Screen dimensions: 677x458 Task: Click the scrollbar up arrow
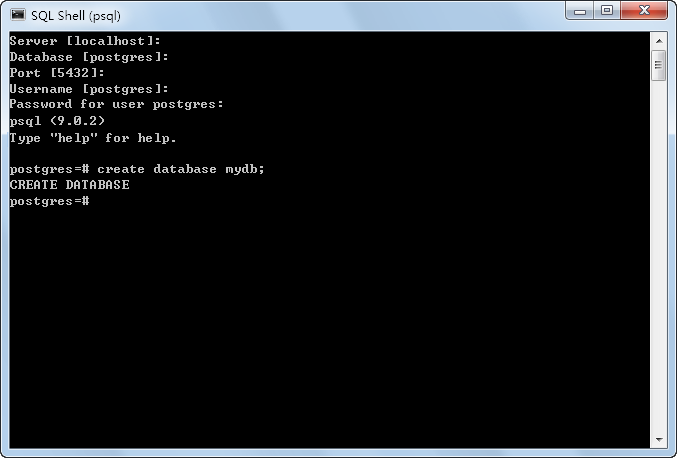[658, 40]
